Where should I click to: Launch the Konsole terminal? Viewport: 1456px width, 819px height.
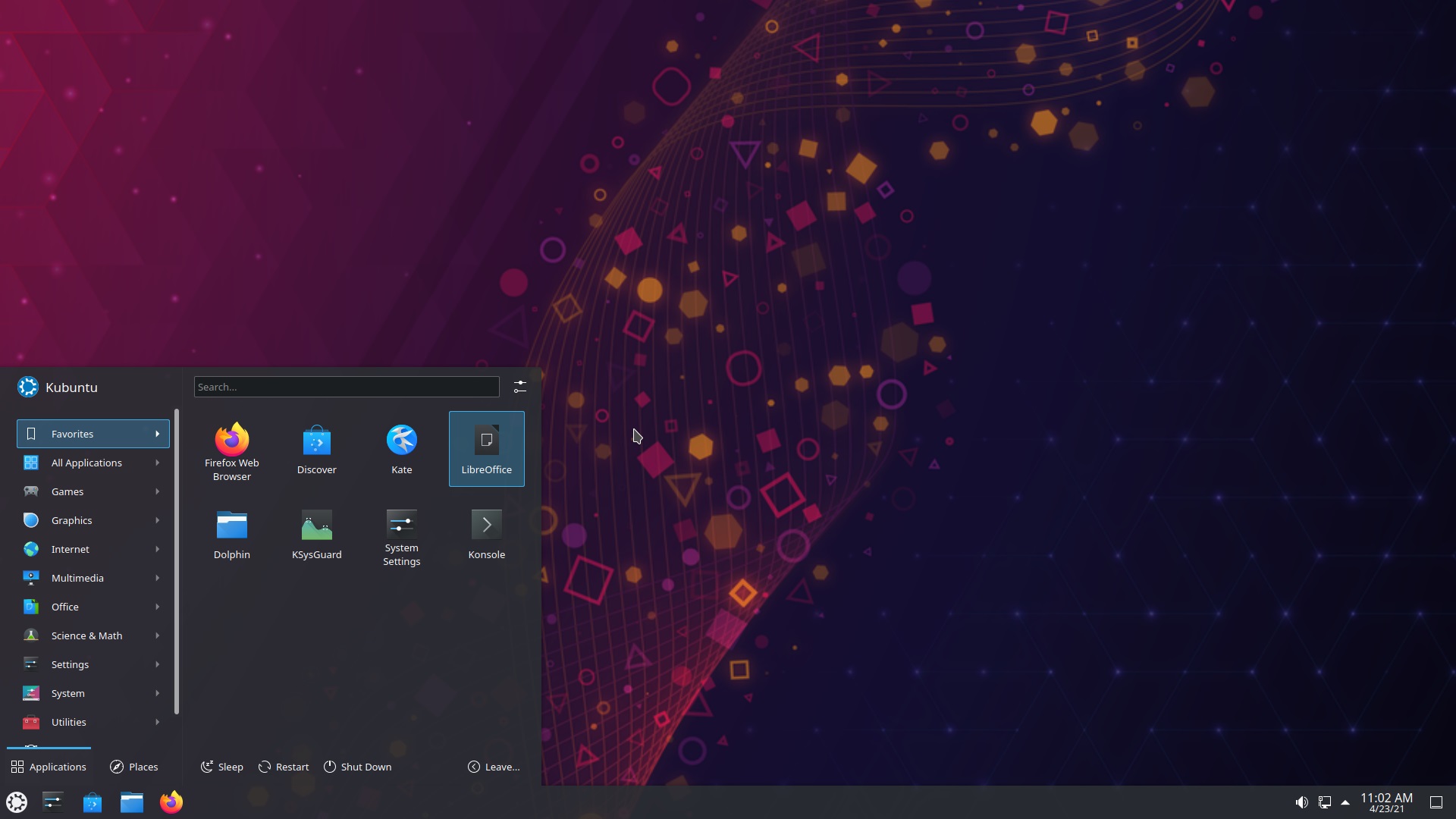point(486,534)
